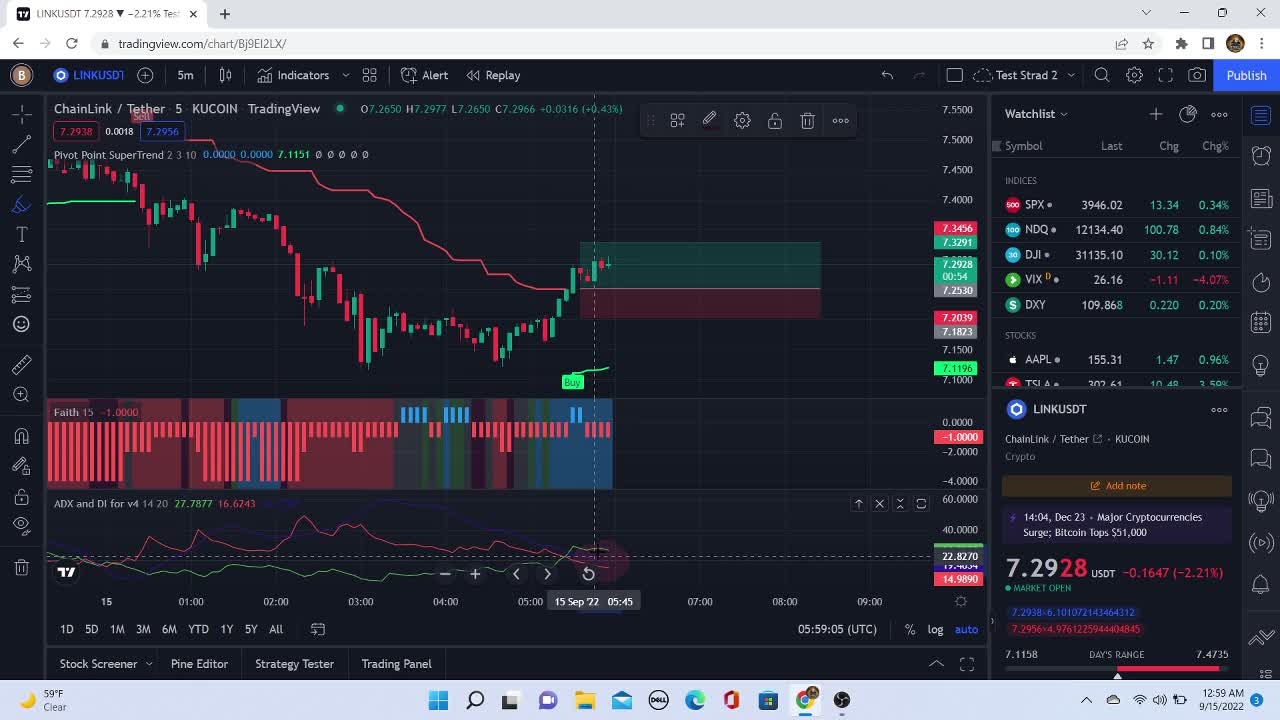
Task: Select the ruler measure tool
Action: 21,365
